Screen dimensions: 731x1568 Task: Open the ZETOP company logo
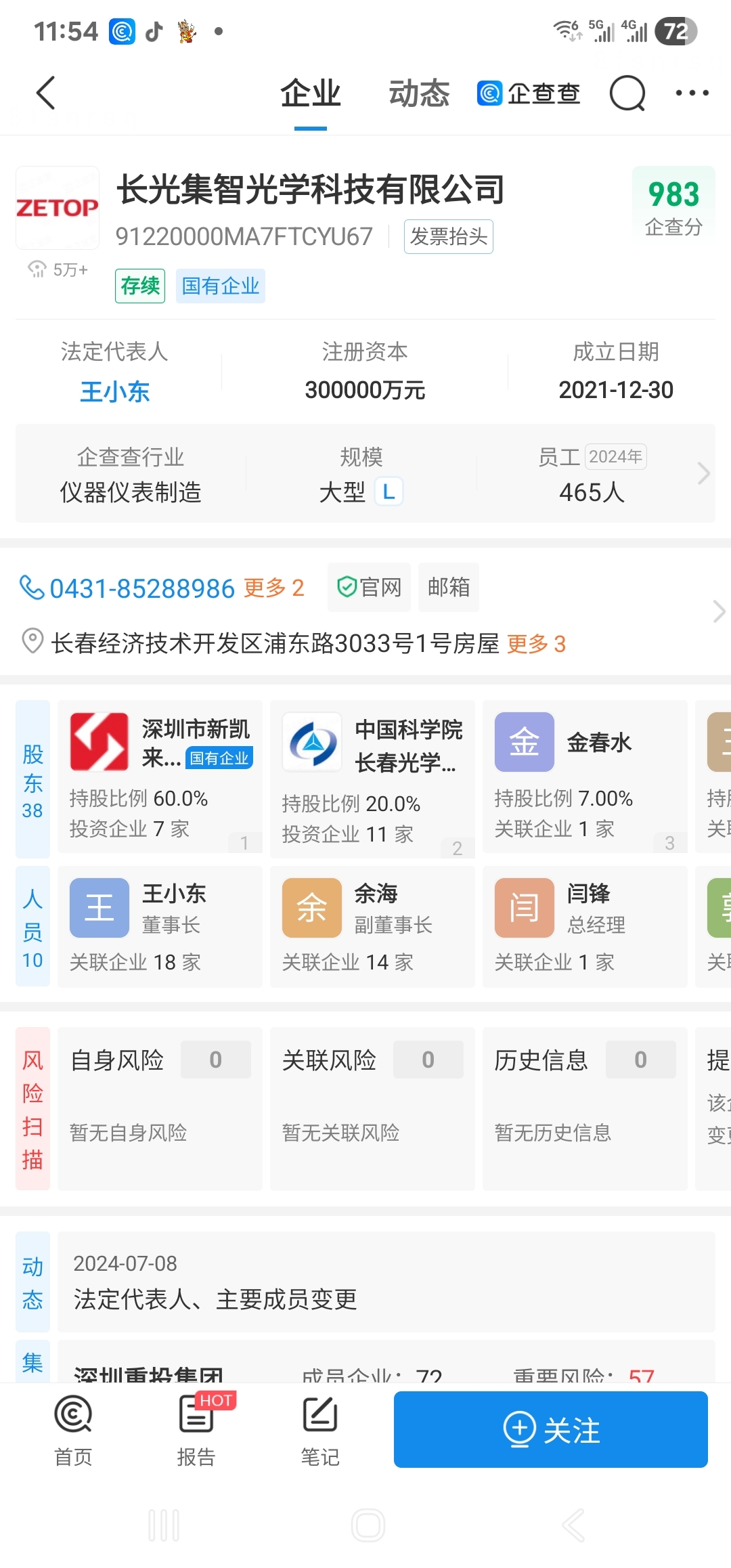coord(58,208)
